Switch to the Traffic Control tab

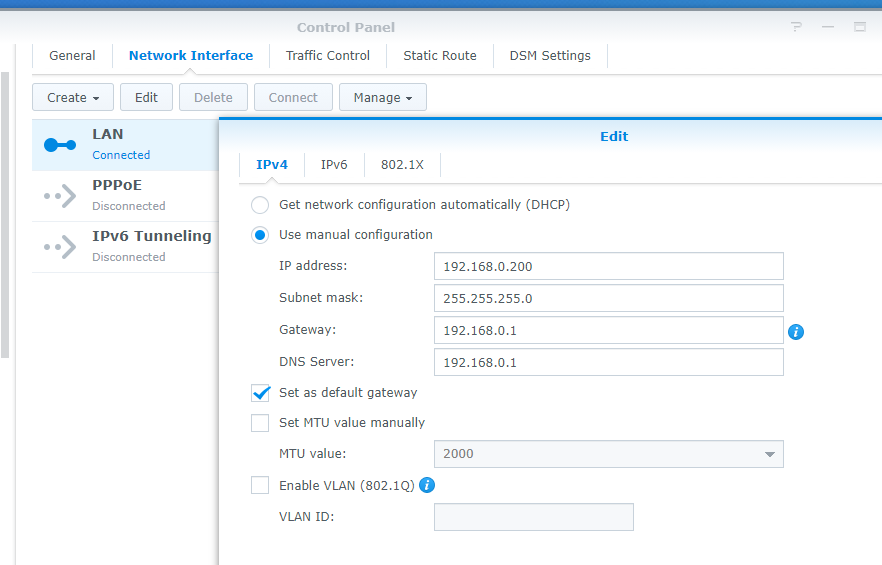pos(328,56)
